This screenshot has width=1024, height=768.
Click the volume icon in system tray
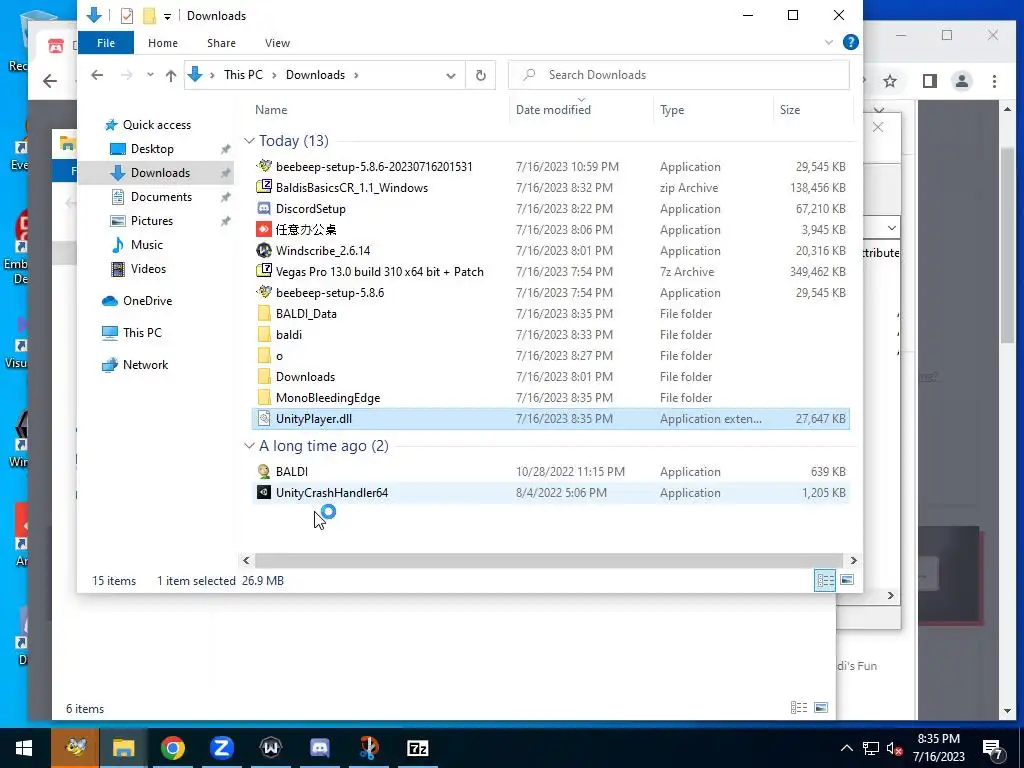[893, 748]
